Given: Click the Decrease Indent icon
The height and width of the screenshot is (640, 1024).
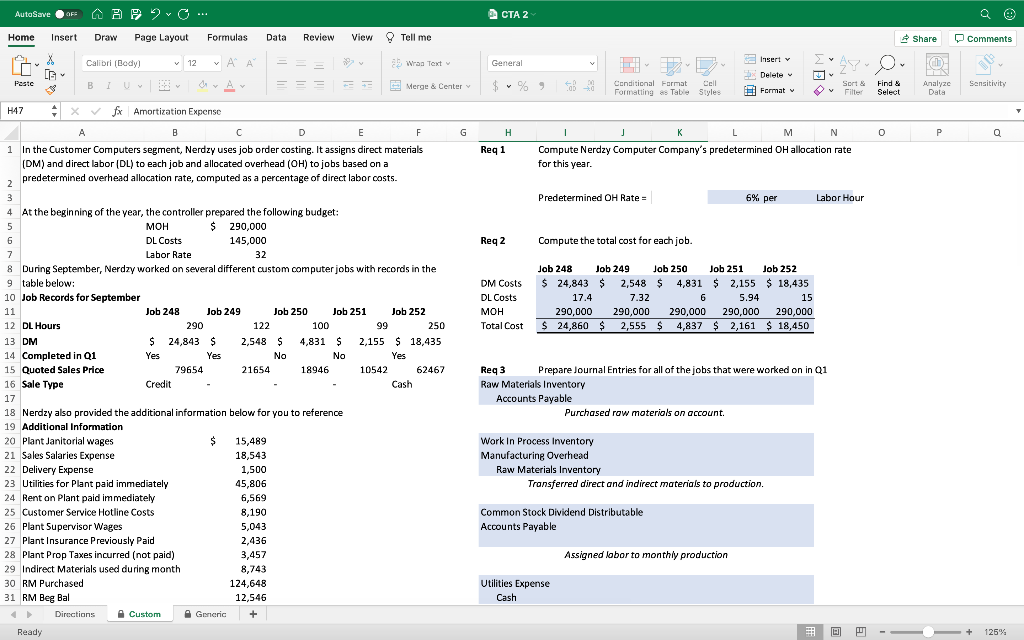Looking at the screenshot, I should click(349, 86).
